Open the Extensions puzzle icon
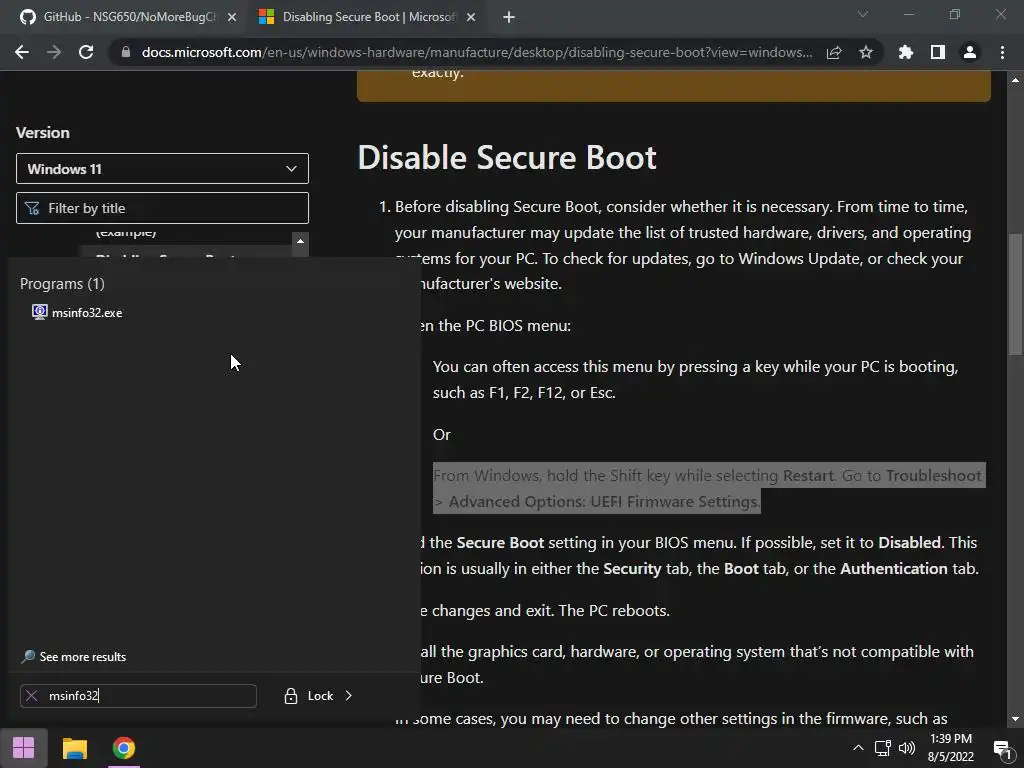 (906, 52)
